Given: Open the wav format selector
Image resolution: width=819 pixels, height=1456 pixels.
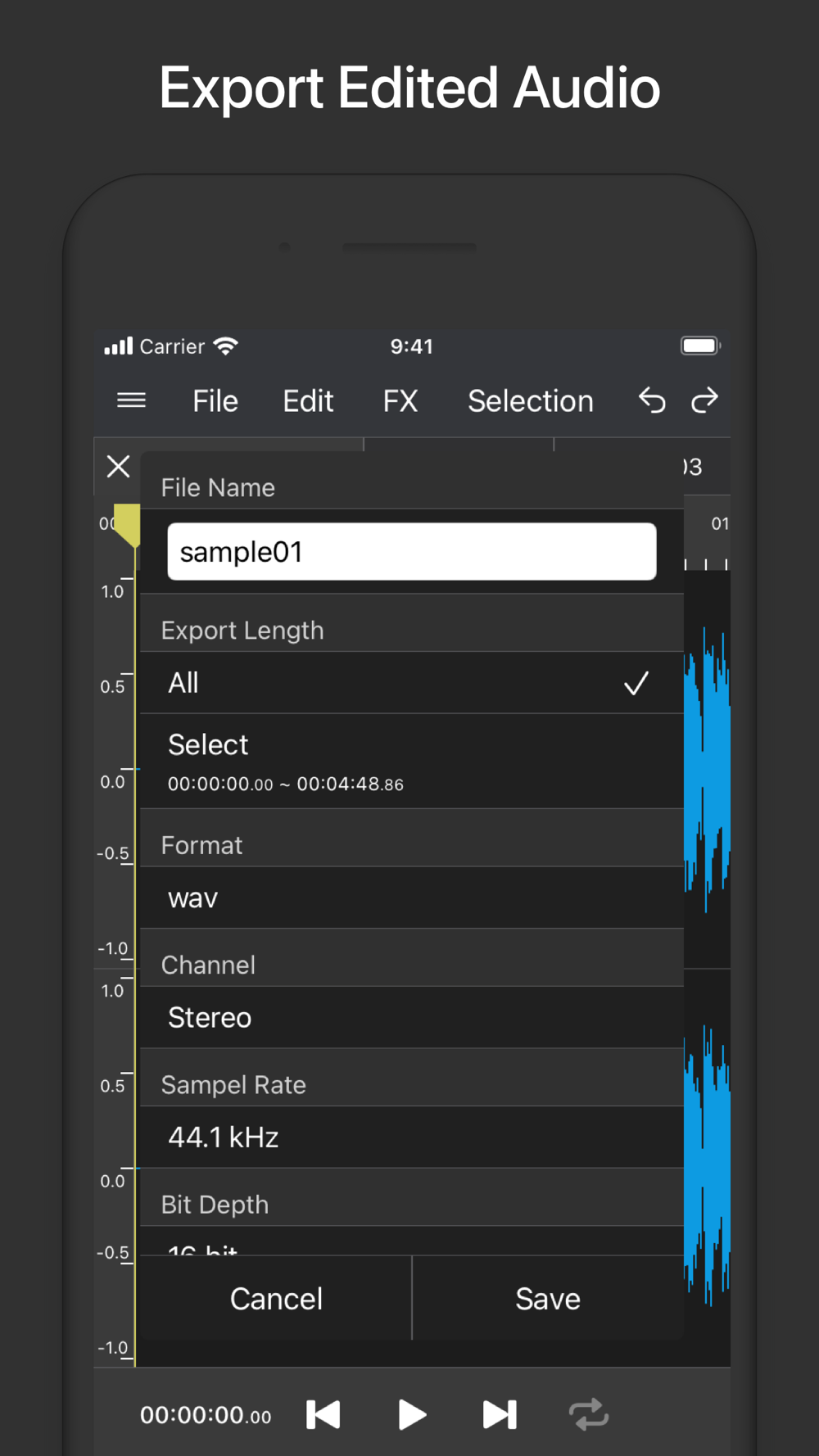Looking at the screenshot, I should click(x=412, y=898).
